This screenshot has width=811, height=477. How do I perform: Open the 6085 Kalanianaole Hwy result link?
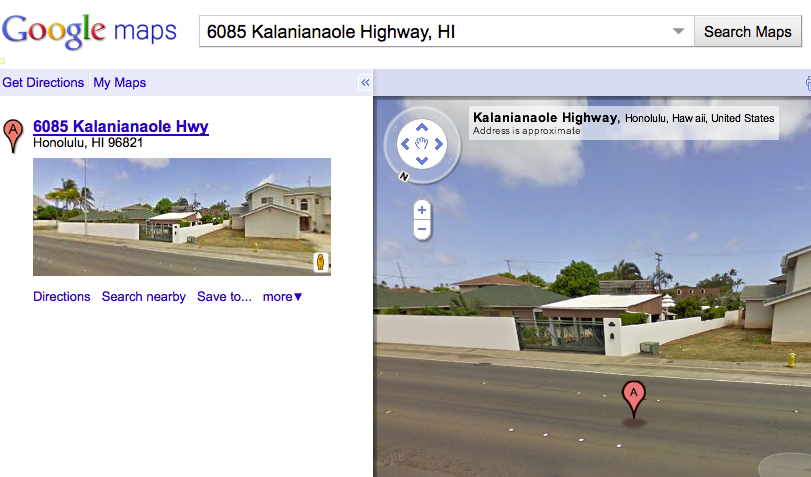(121, 126)
